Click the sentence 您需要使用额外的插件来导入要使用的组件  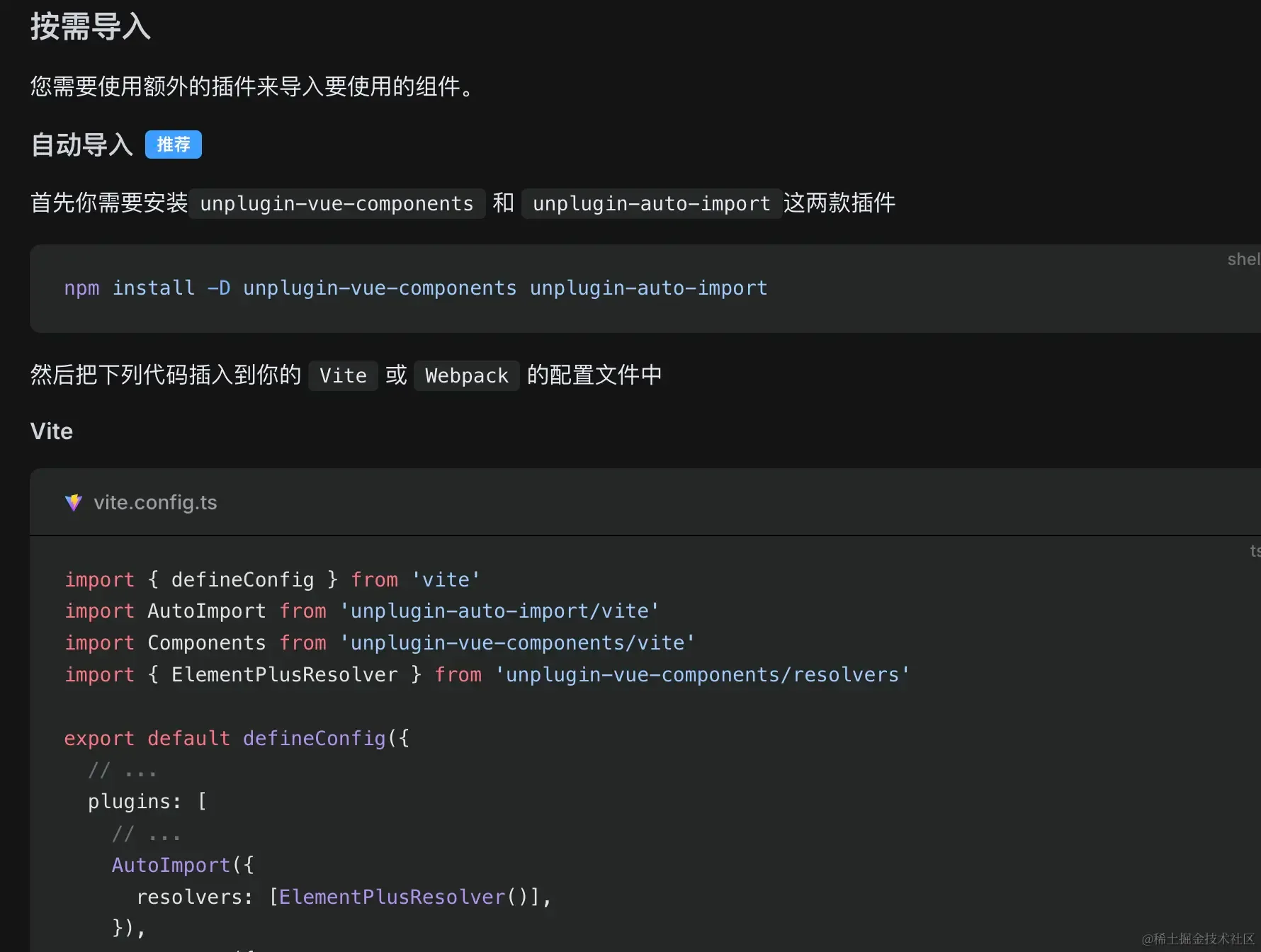[x=253, y=87]
